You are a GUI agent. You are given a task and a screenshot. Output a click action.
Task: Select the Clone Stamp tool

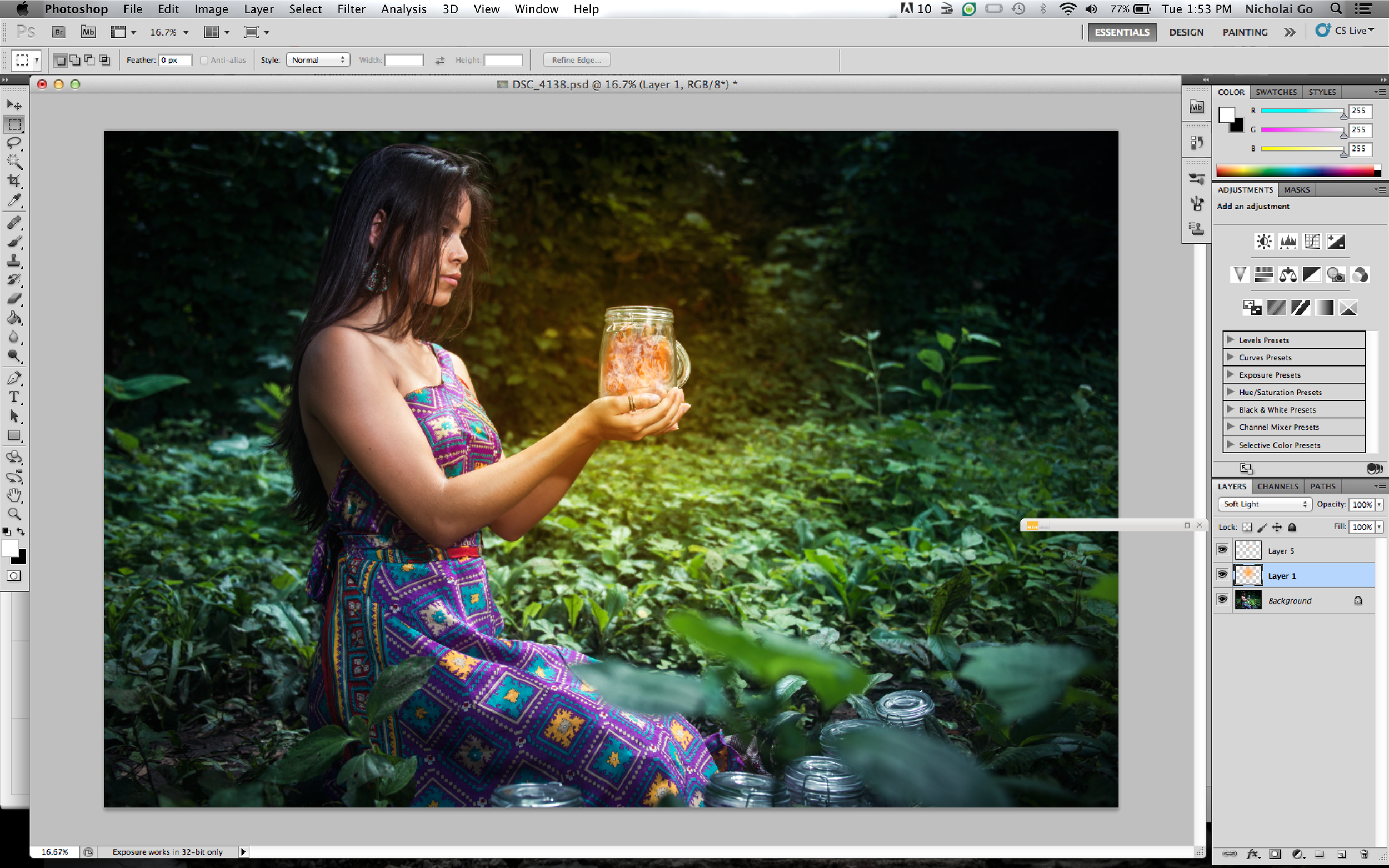14,260
